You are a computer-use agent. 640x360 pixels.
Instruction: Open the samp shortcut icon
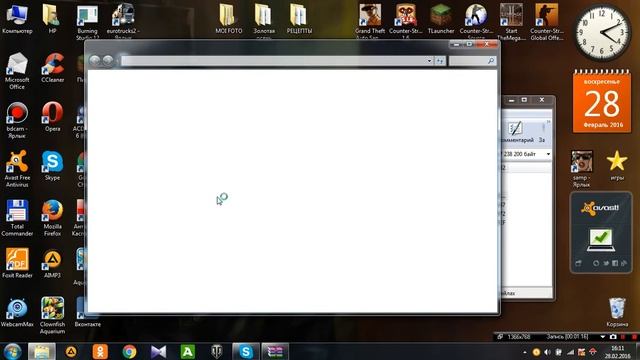(x=582, y=168)
